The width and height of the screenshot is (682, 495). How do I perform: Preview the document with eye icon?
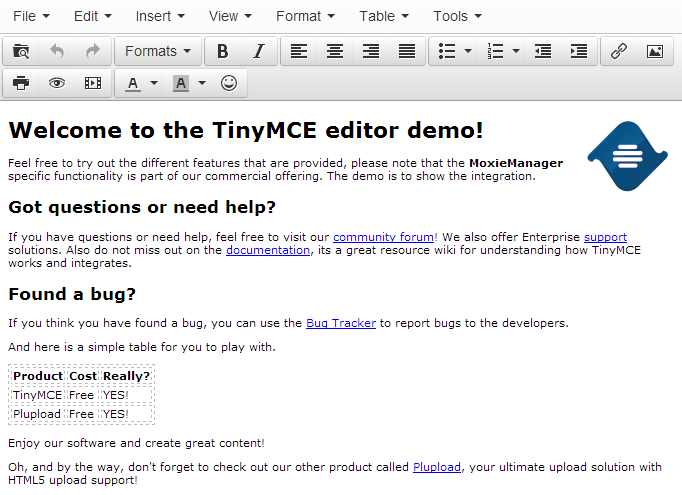(x=57, y=83)
